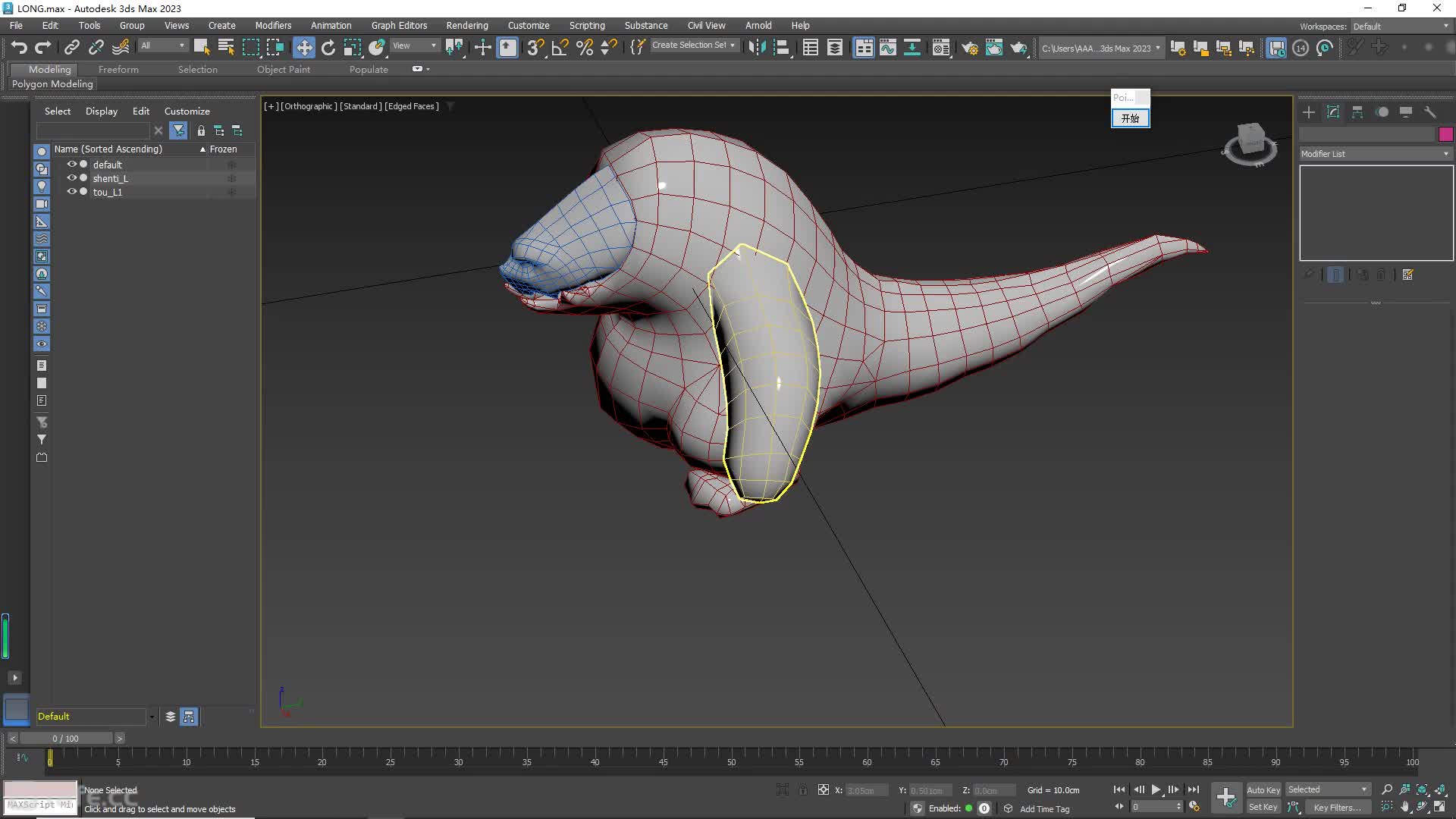Open the Scripting menu
1456x819 pixels.
pos(587,25)
